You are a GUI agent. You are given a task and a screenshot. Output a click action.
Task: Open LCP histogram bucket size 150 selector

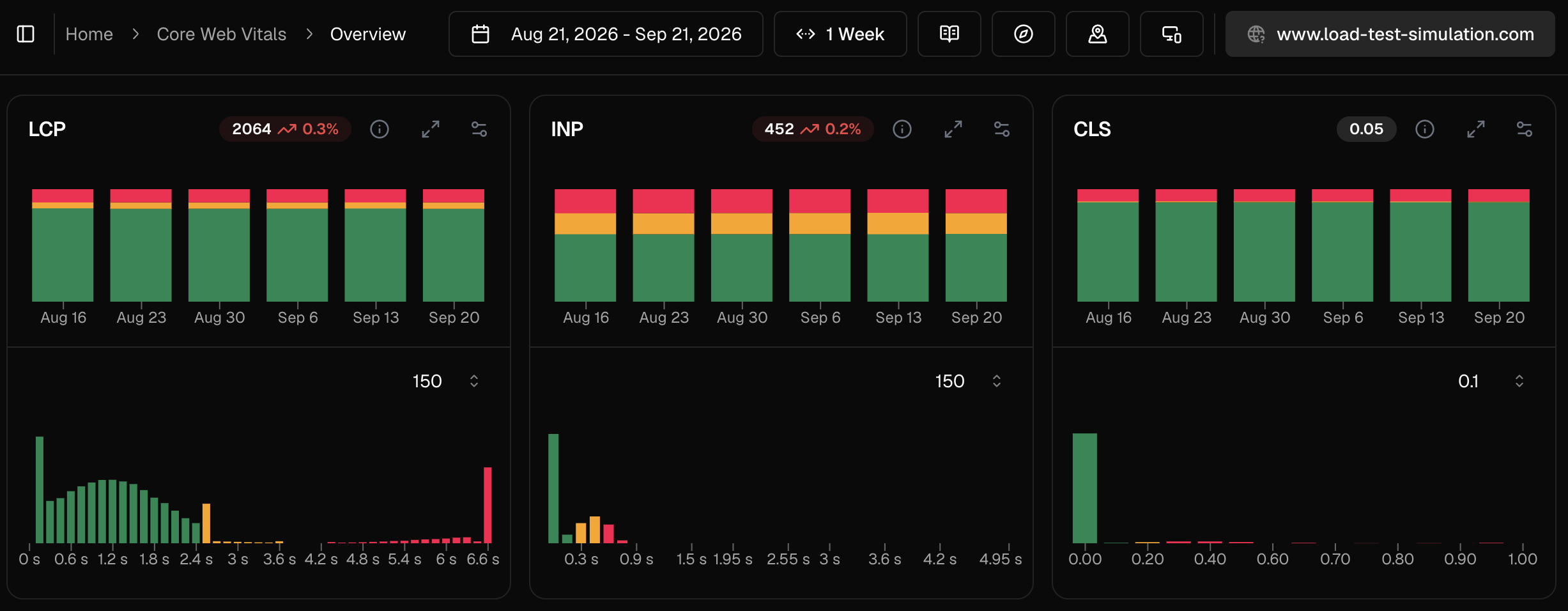pos(445,382)
